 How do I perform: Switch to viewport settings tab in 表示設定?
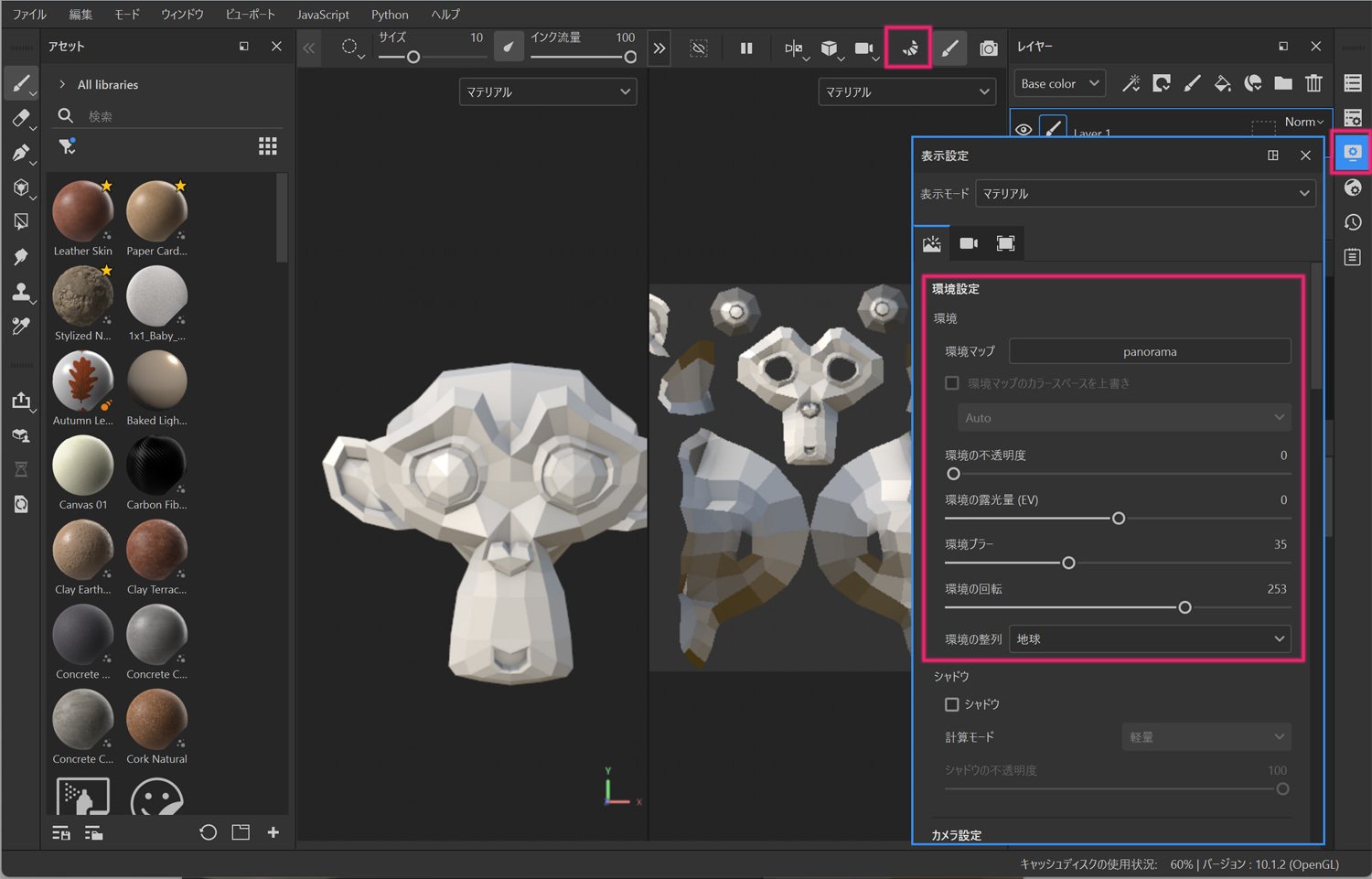coord(1005,243)
